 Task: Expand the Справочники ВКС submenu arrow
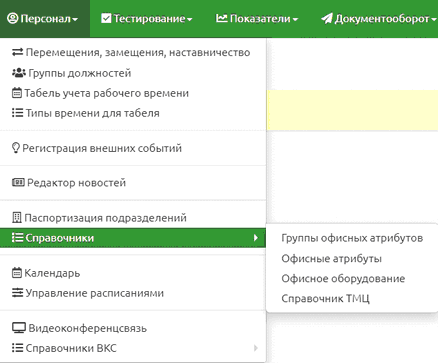pyautogui.click(x=256, y=348)
